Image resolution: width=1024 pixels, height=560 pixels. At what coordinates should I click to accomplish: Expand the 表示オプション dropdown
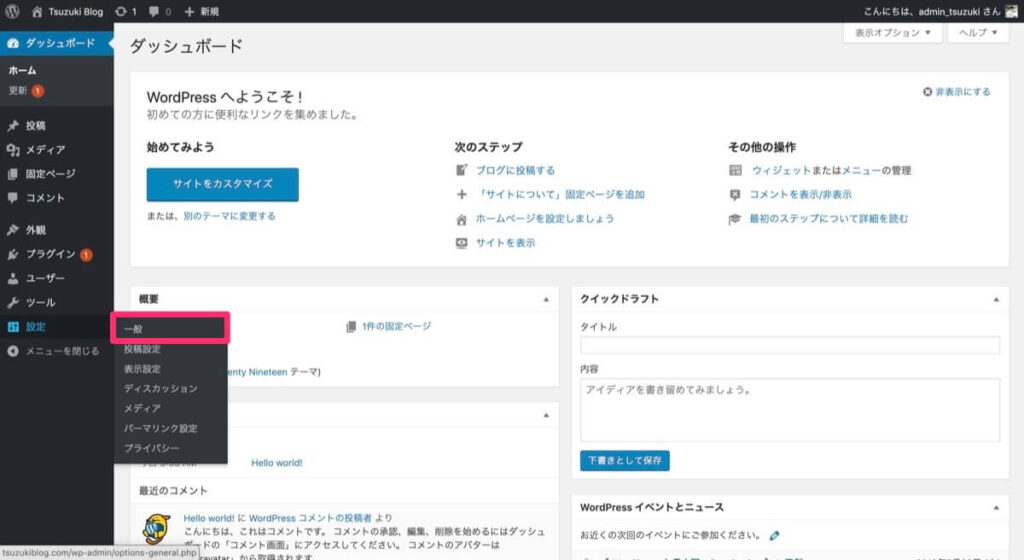tap(893, 32)
